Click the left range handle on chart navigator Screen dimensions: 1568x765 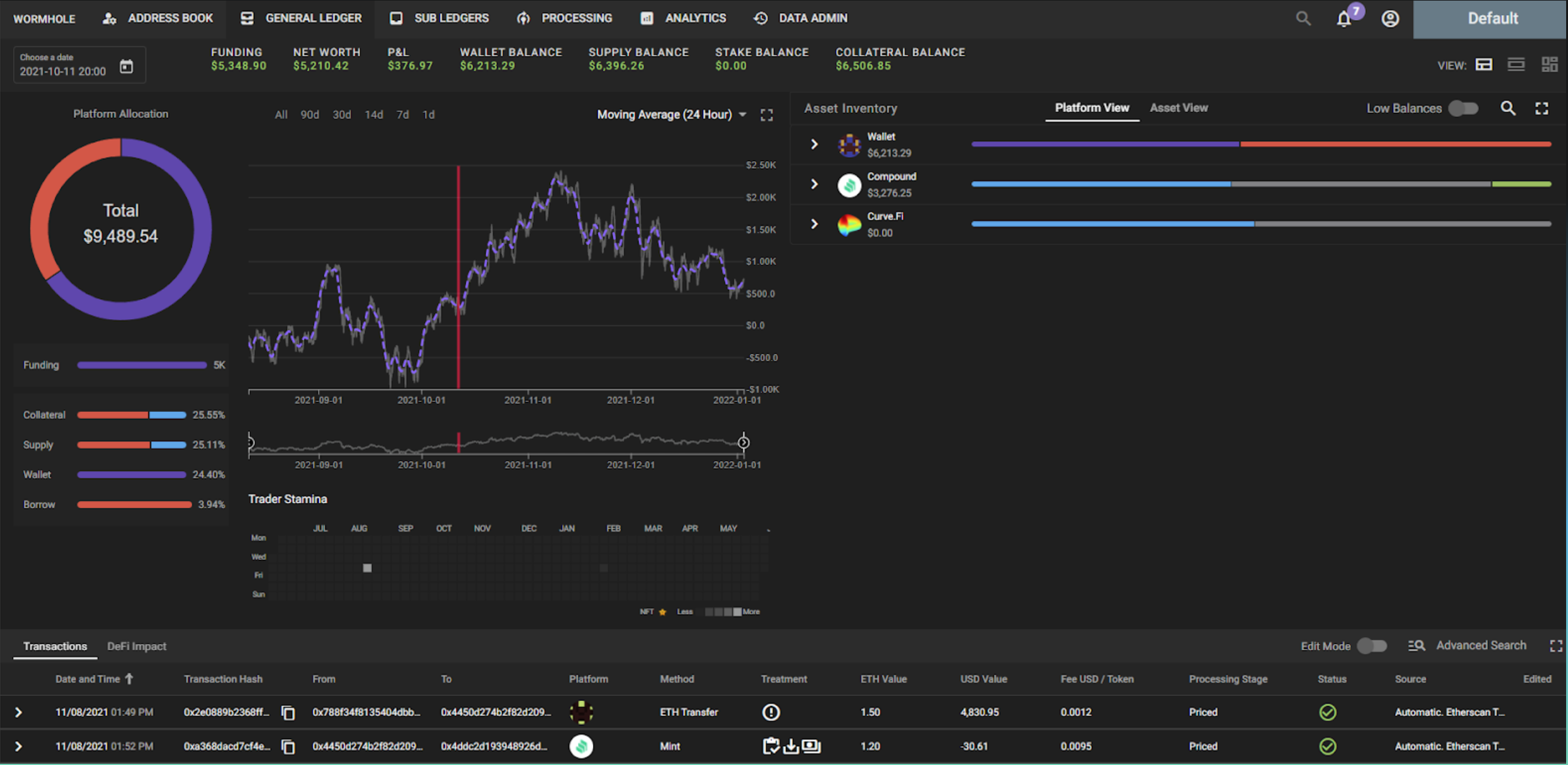[250, 443]
